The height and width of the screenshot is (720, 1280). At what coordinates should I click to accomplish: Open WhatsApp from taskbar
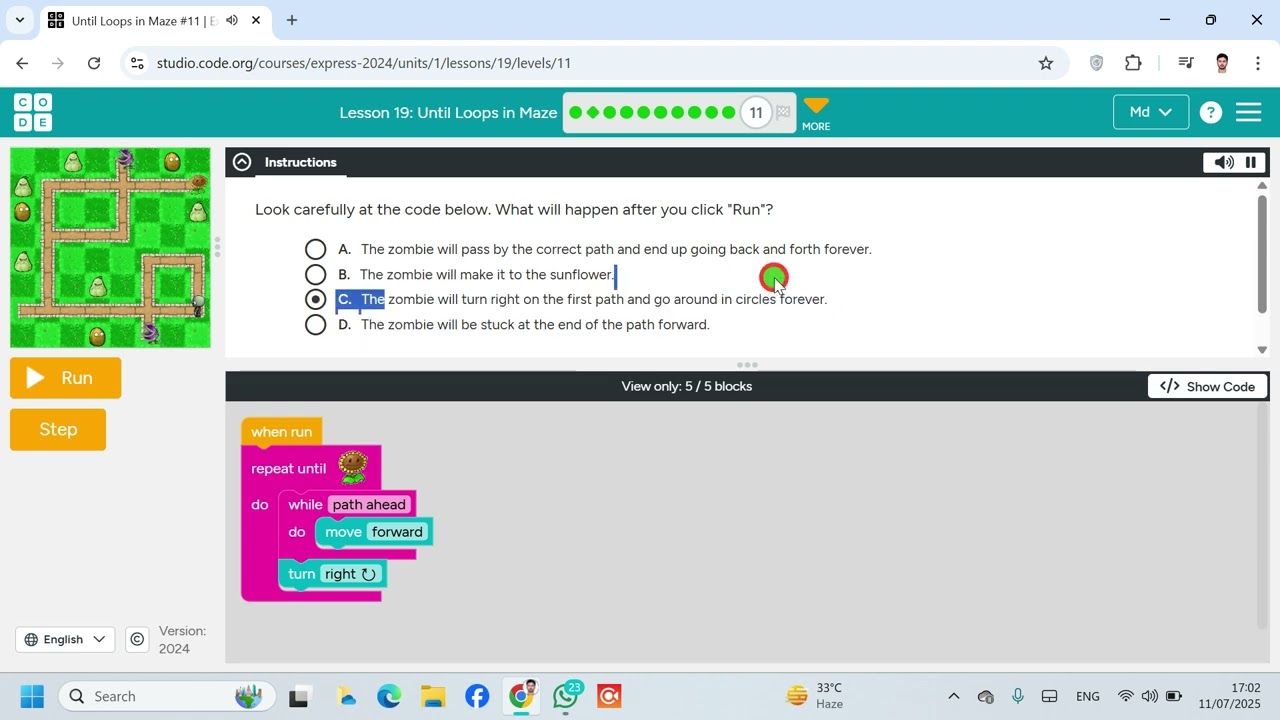[565, 696]
